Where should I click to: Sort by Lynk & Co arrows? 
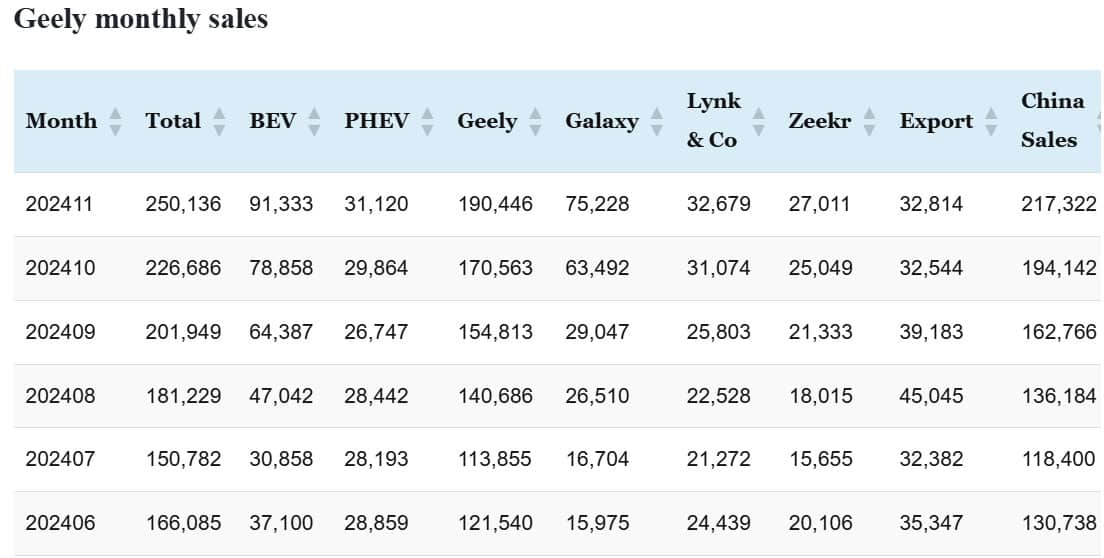(758, 122)
